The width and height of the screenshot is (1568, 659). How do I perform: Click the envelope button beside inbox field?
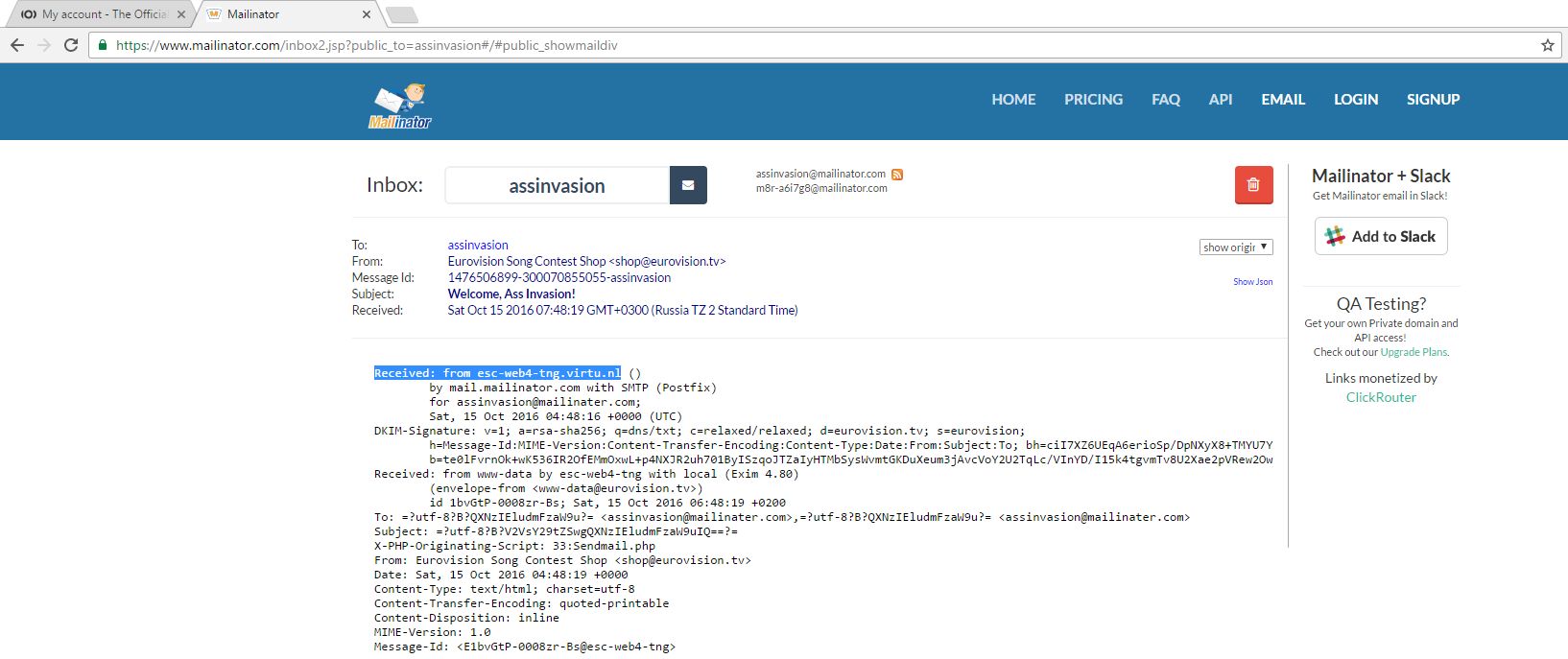[688, 185]
